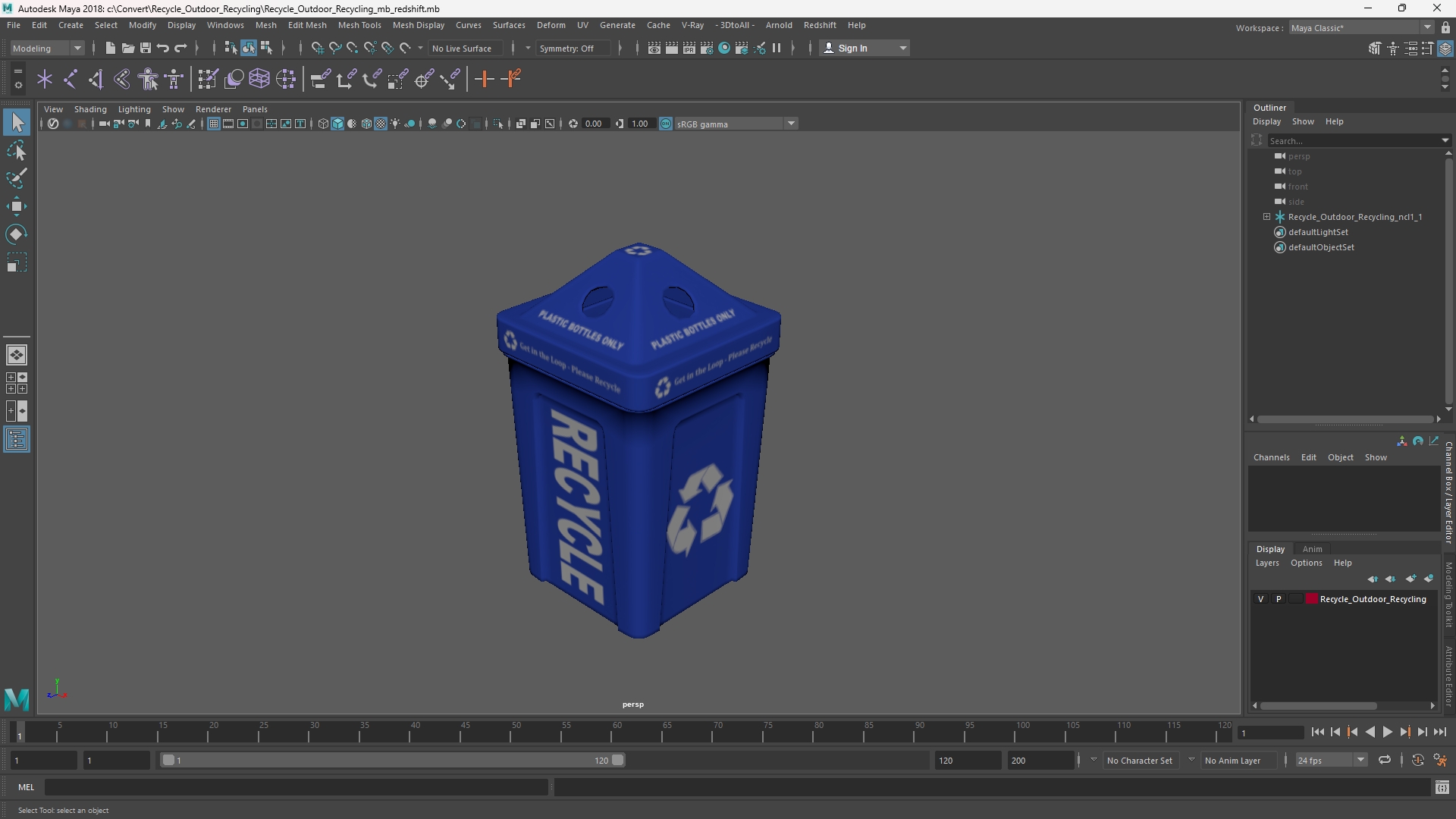
Task: Select the Lasso tool in the toolbox
Action: point(16,150)
